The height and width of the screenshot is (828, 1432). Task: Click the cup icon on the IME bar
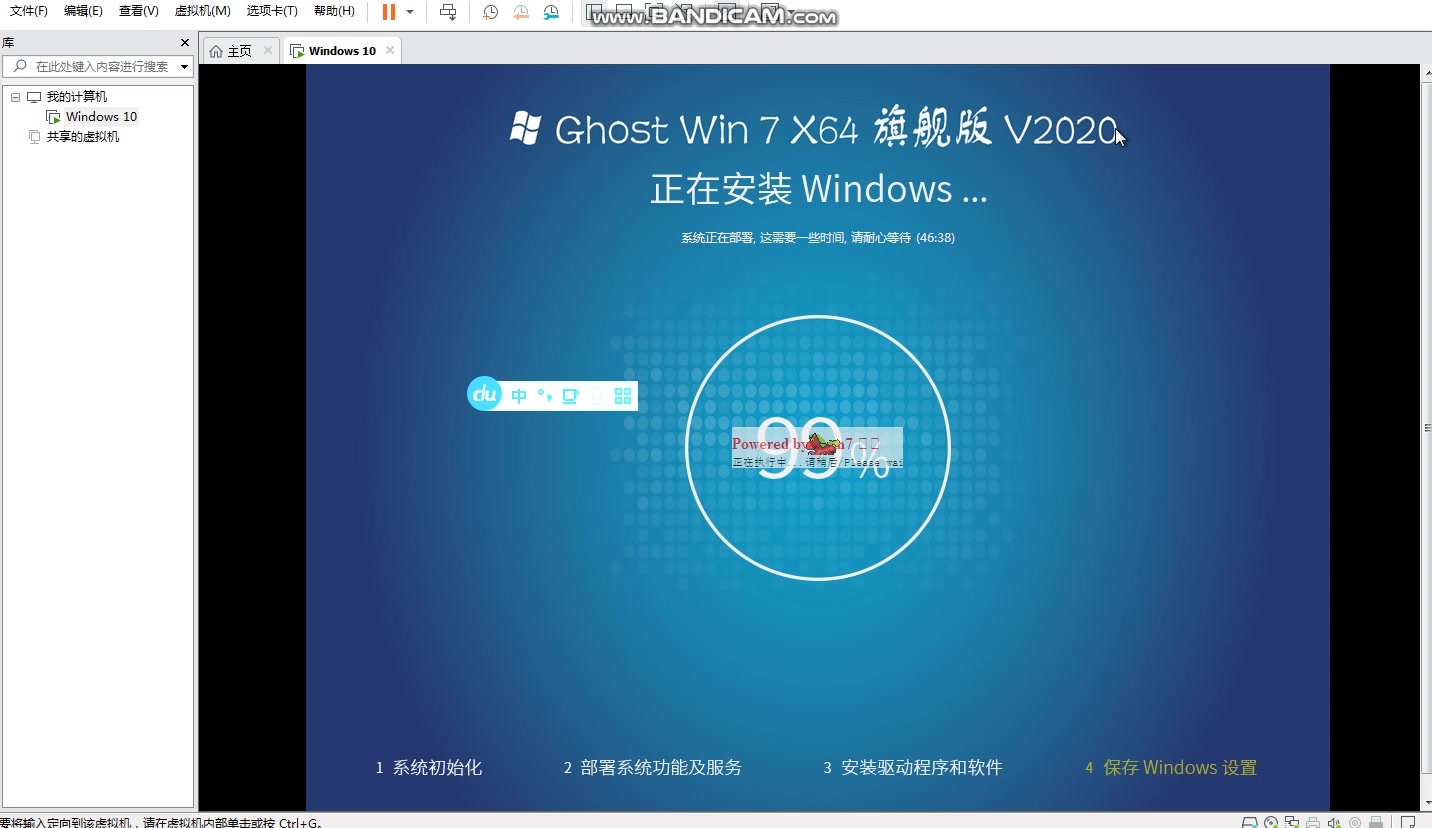[x=570, y=396]
